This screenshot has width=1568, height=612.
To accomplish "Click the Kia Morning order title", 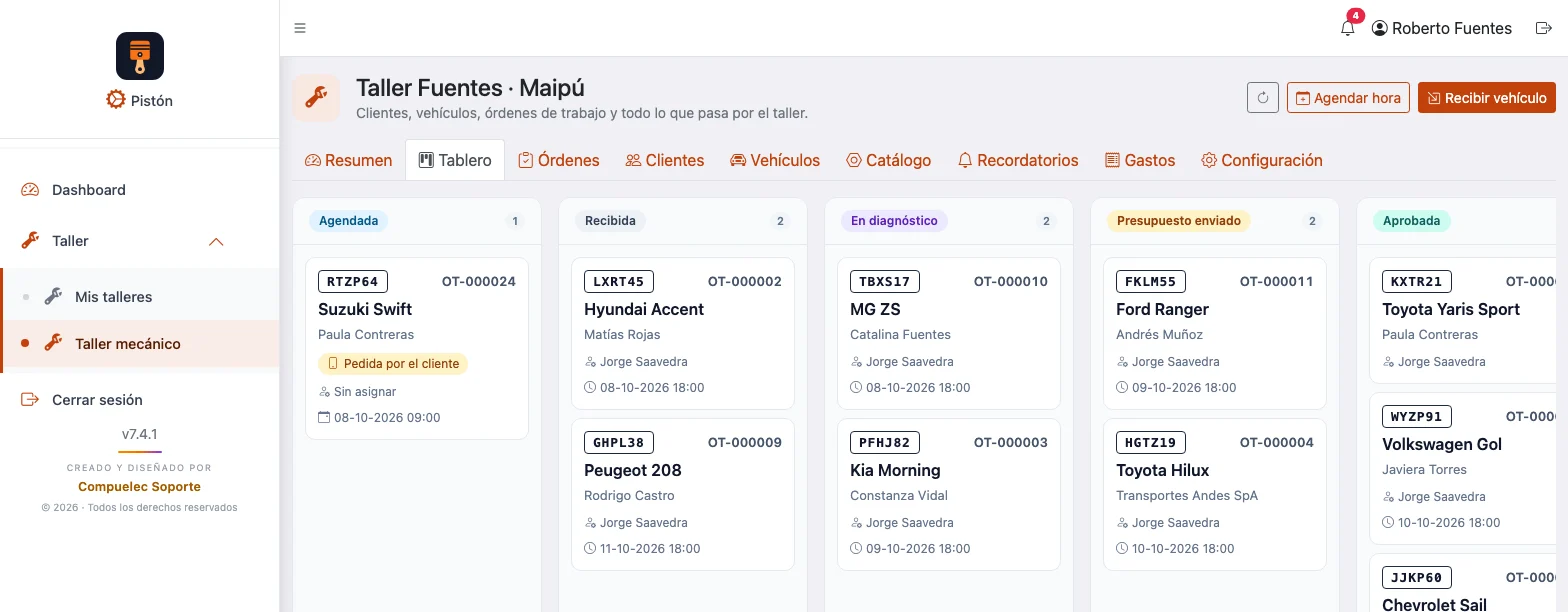I will (x=895, y=470).
